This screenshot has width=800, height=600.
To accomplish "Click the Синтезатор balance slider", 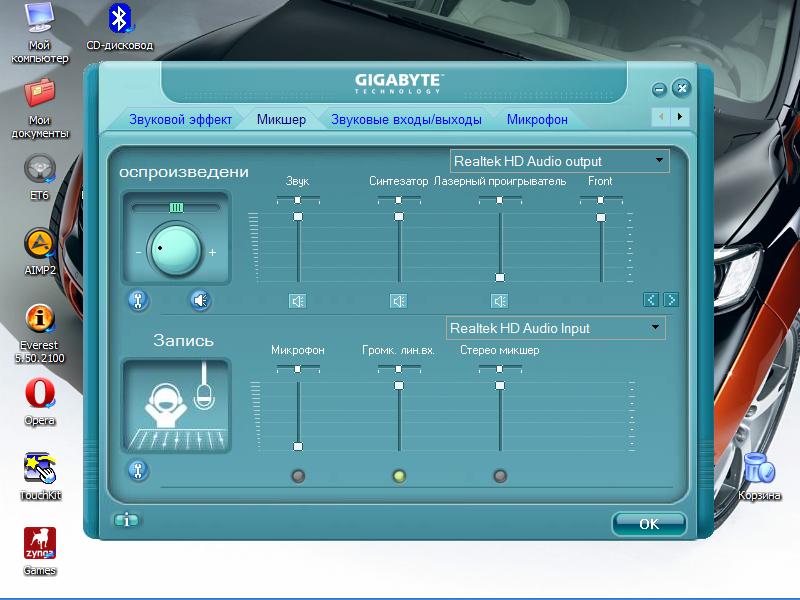I will point(399,200).
